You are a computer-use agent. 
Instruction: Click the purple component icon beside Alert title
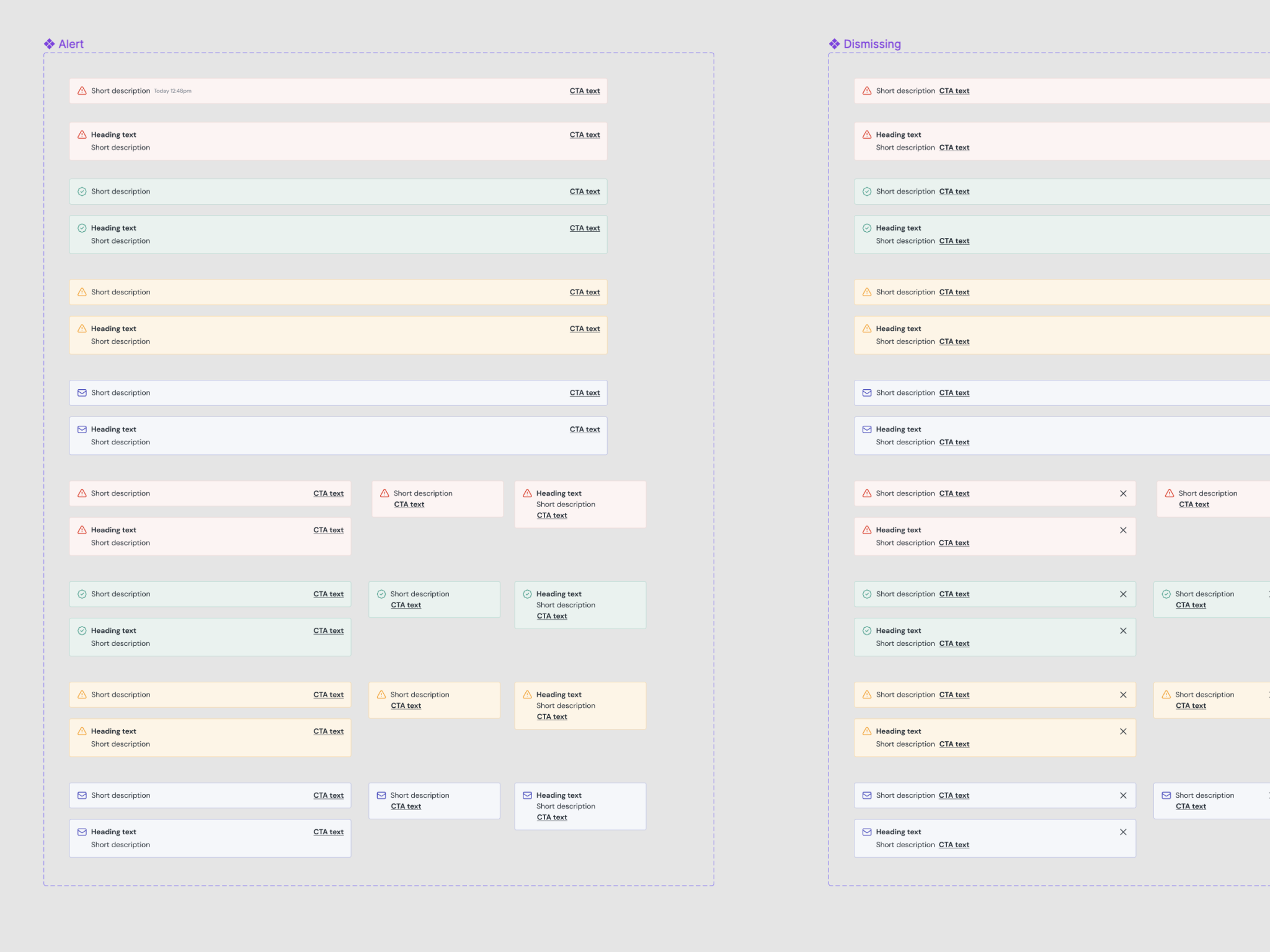pyautogui.click(x=50, y=44)
